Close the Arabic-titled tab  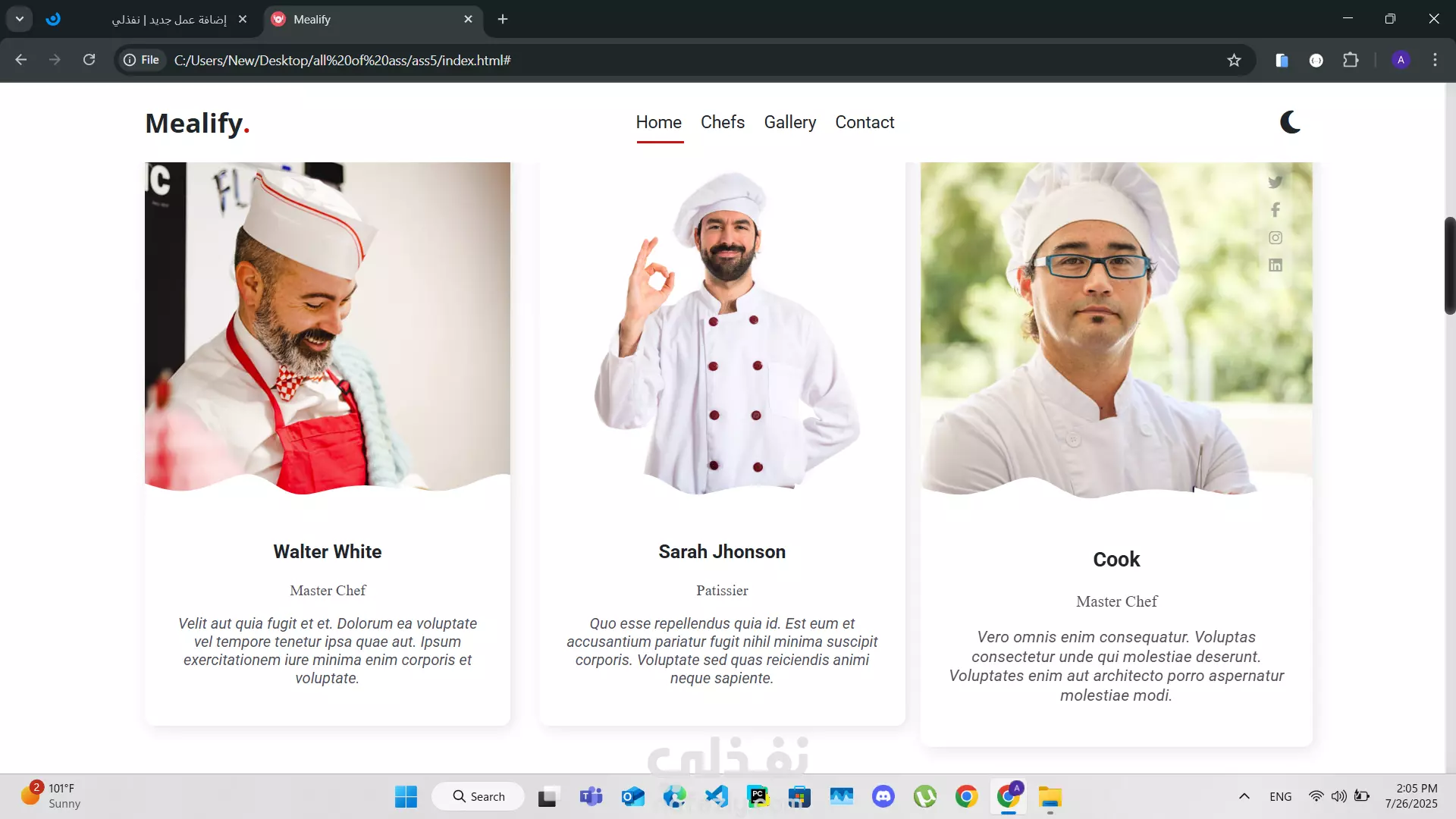click(x=243, y=20)
